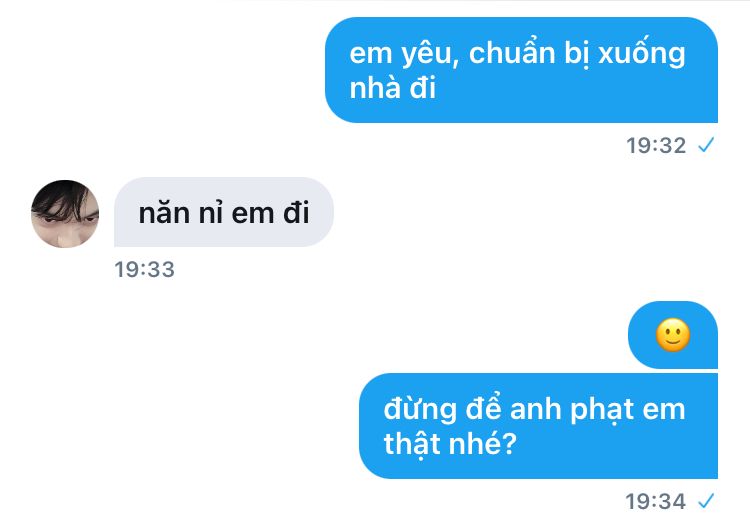Viewport: 750px width, 520px height.
Task: Click the delivered checkmark beside 19:34
Action: pos(706,501)
